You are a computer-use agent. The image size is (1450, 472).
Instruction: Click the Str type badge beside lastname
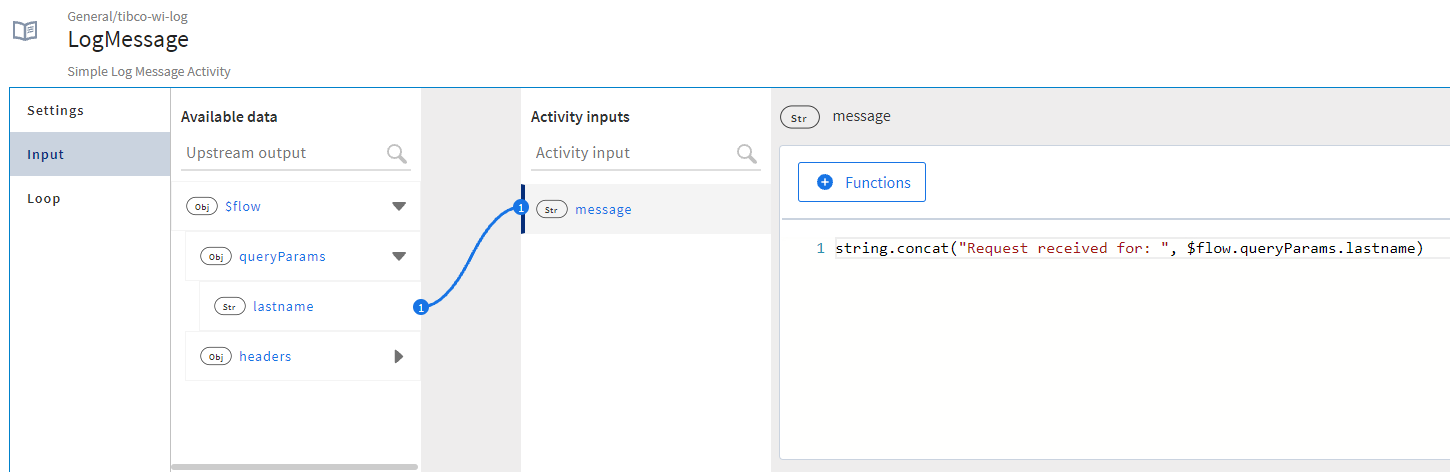[x=230, y=307]
